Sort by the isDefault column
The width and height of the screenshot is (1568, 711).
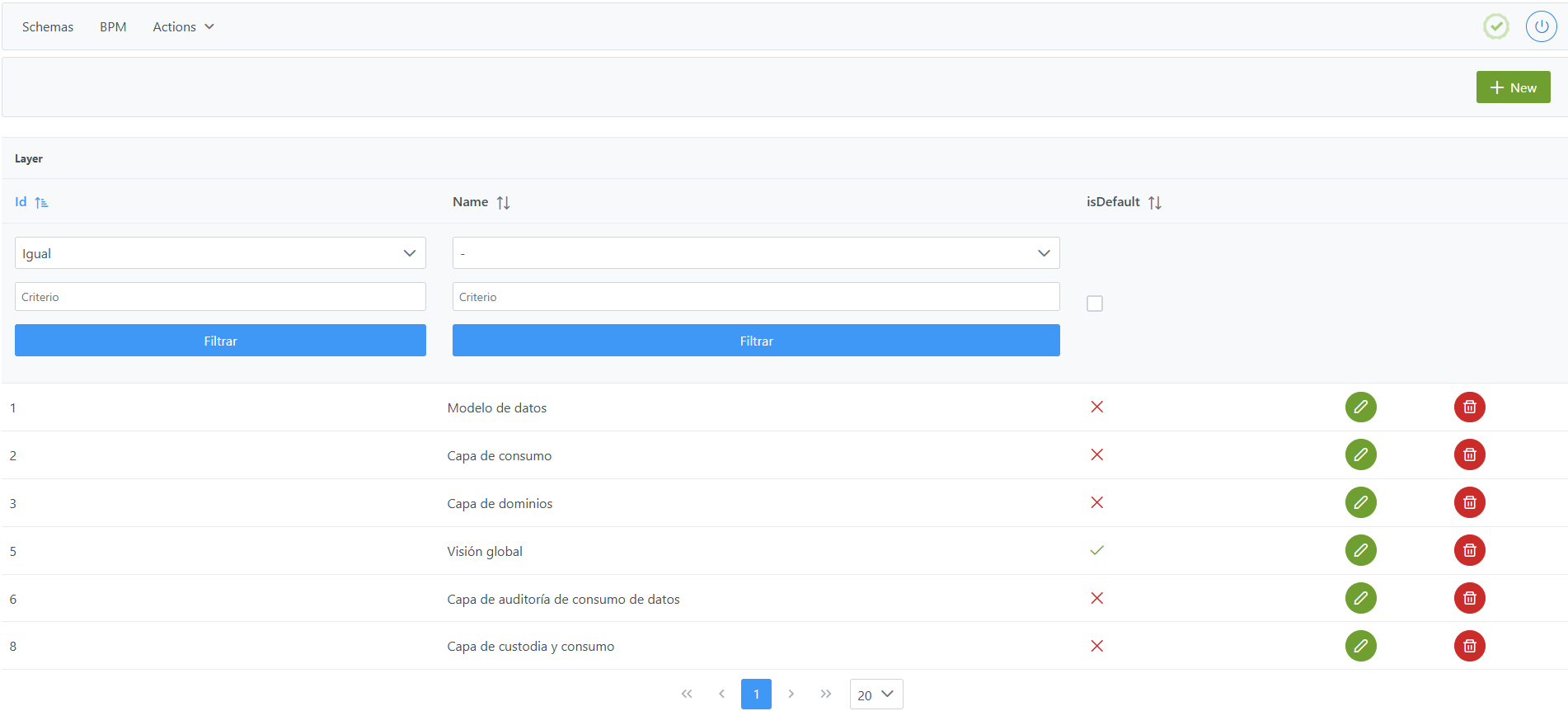pyautogui.click(x=1154, y=203)
